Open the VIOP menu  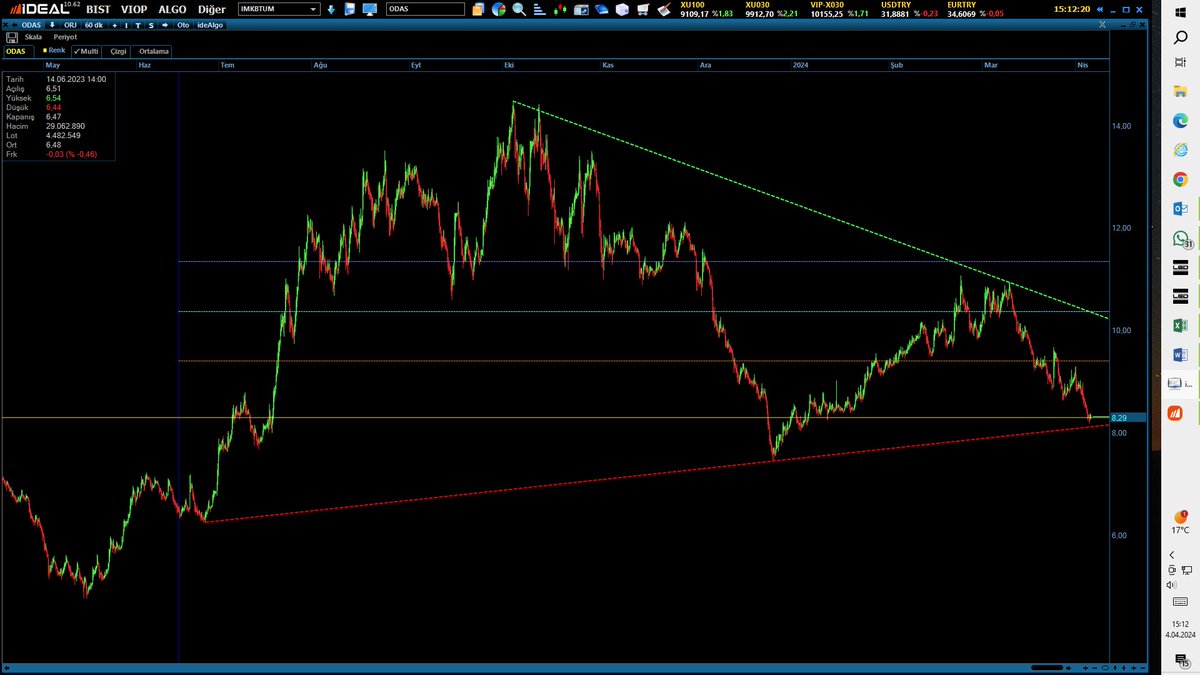tap(134, 9)
